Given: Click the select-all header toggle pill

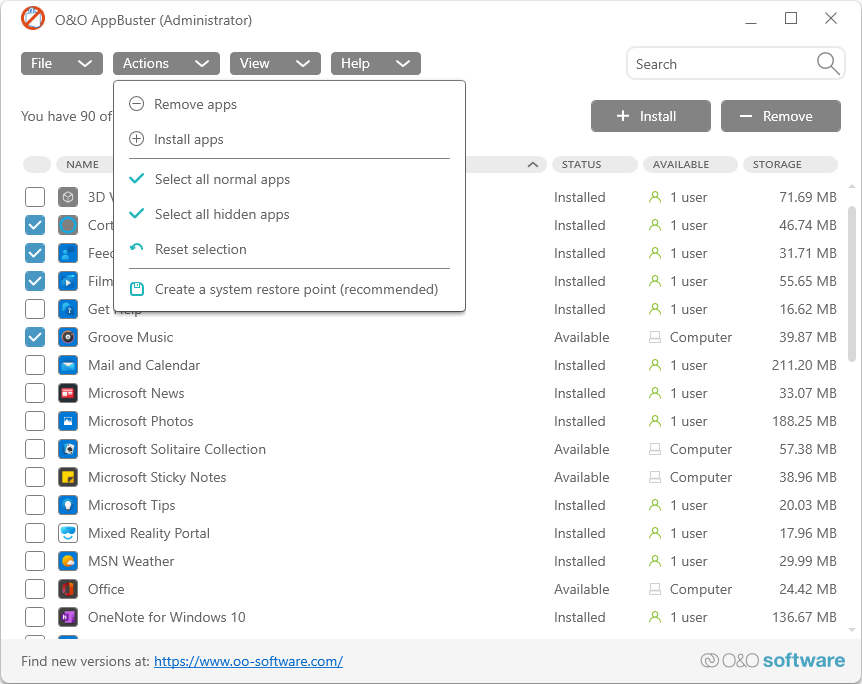Looking at the screenshot, I should point(37,164).
